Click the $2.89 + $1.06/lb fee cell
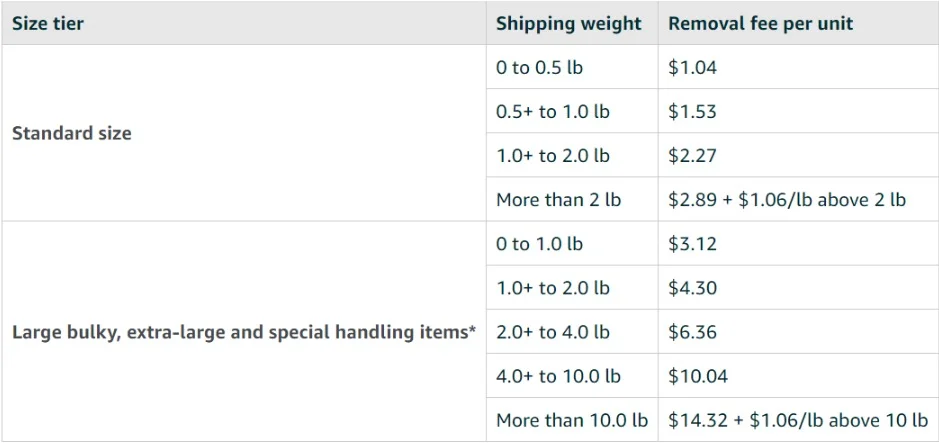This screenshot has height=443, width=939. [x=787, y=200]
